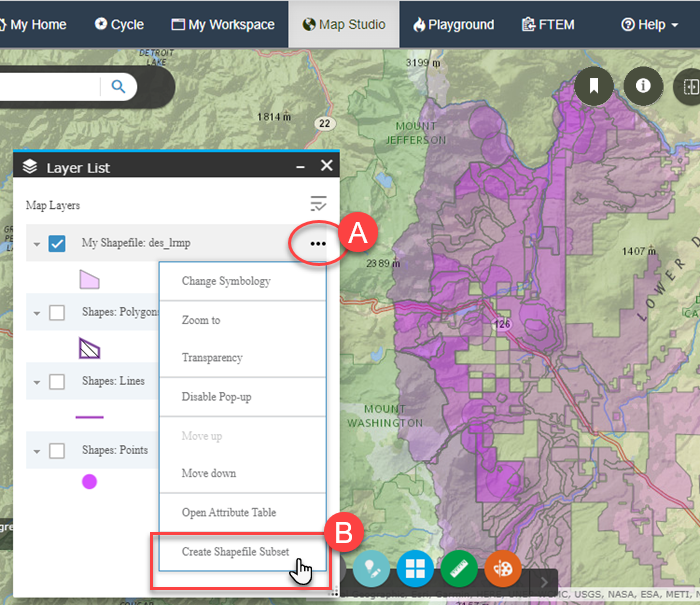Open the blue grid basemap gallery widget
Viewport: 700px width, 605px height.
click(415, 568)
